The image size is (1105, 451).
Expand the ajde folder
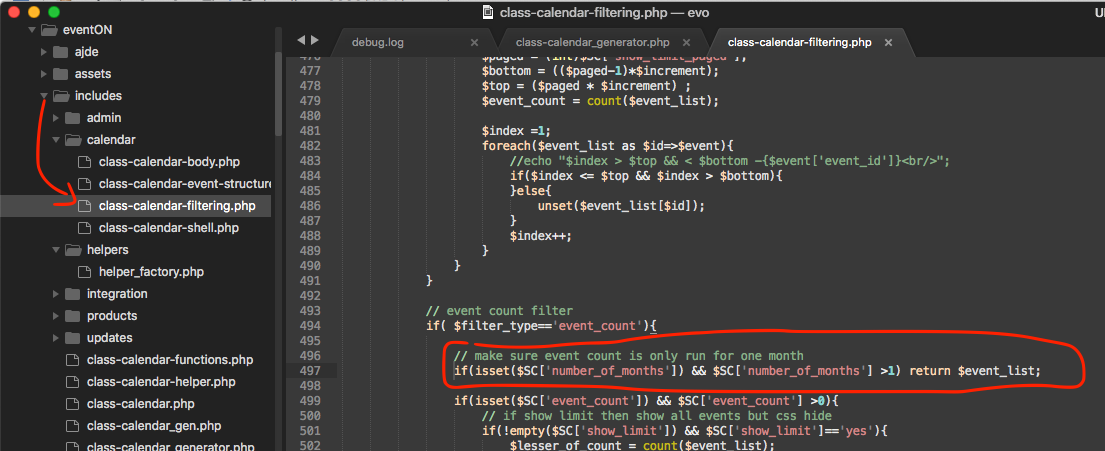(x=44, y=52)
